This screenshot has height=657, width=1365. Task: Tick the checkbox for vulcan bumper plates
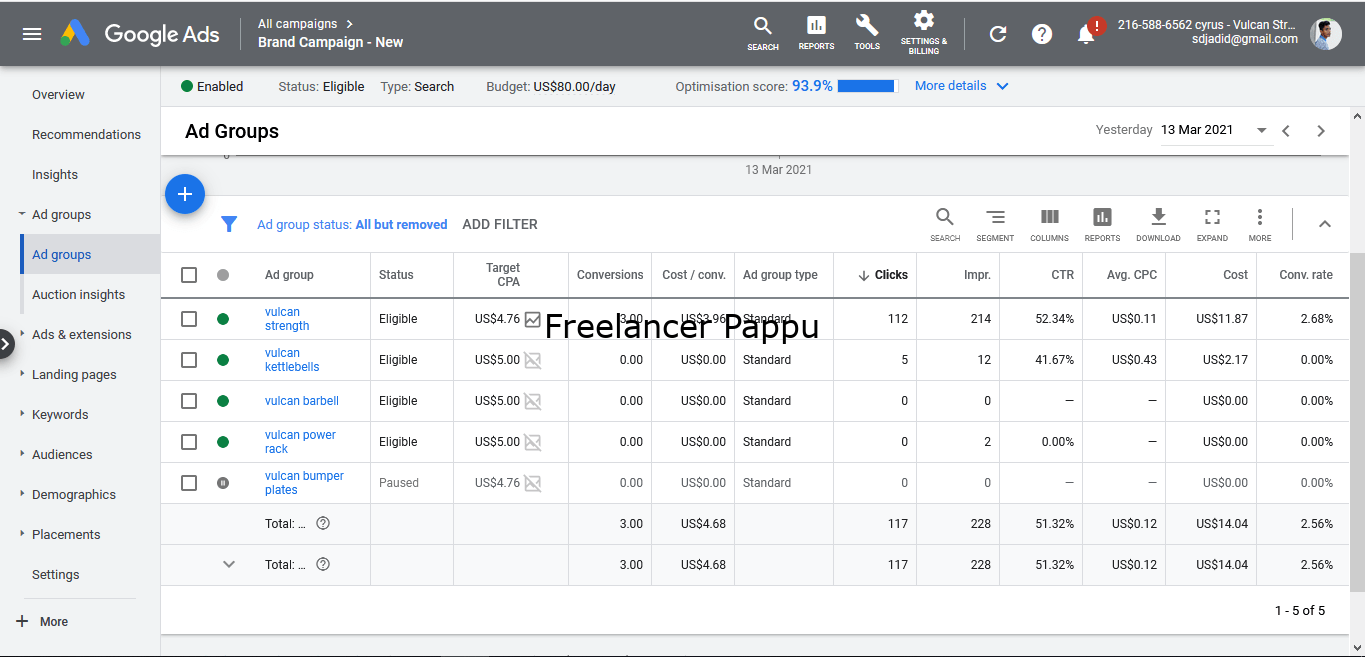point(189,483)
